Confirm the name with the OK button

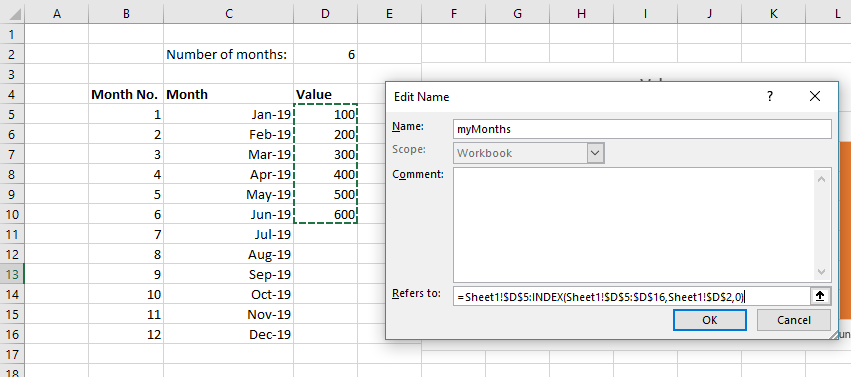pyautogui.click(x=709, y=320)
